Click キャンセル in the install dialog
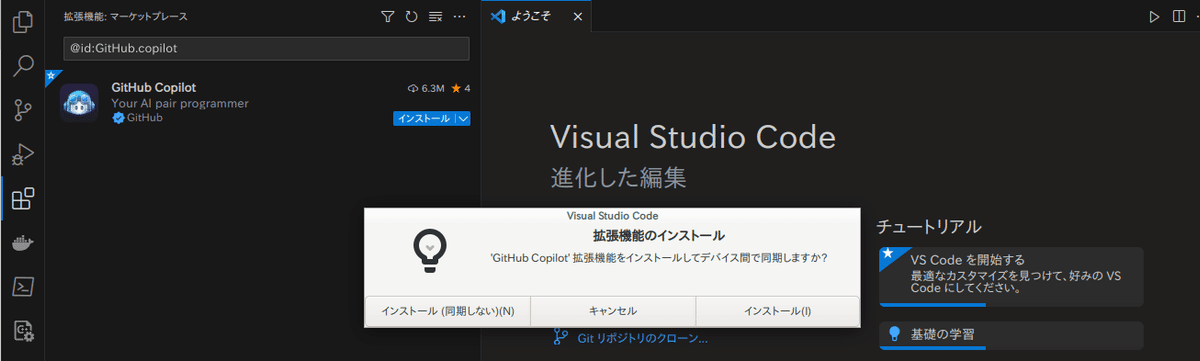The width and height of the screenshot is (1200, 361). tap(613, 311)
